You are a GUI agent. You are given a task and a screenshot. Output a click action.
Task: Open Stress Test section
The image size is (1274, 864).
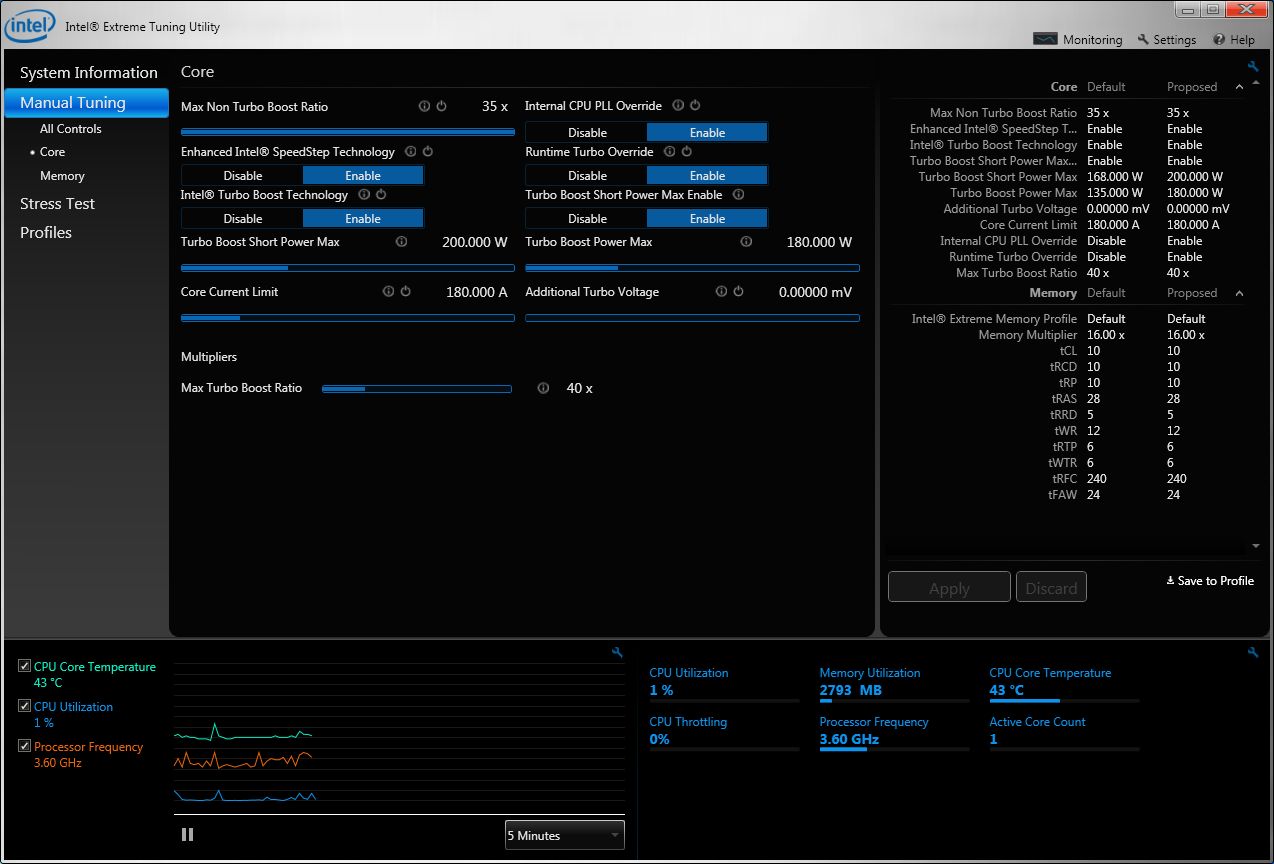[58, 204]
